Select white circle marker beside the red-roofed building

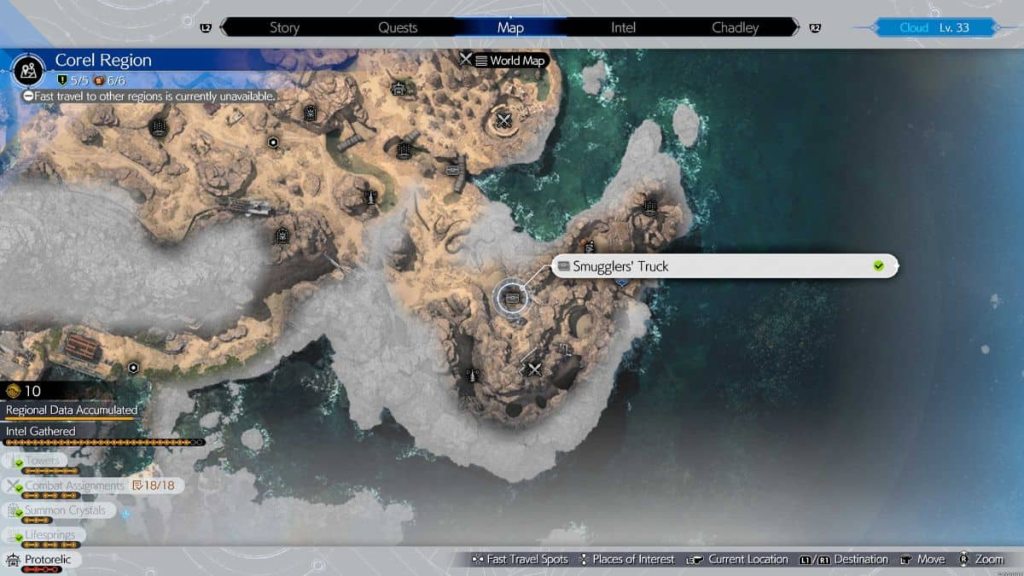coord(133,368)
